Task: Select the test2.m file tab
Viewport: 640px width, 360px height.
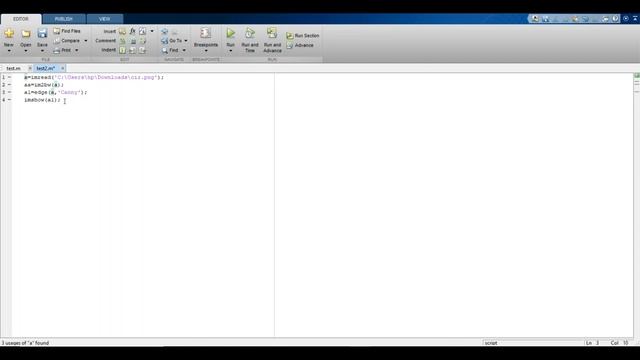Action: [x=45, y=69]
